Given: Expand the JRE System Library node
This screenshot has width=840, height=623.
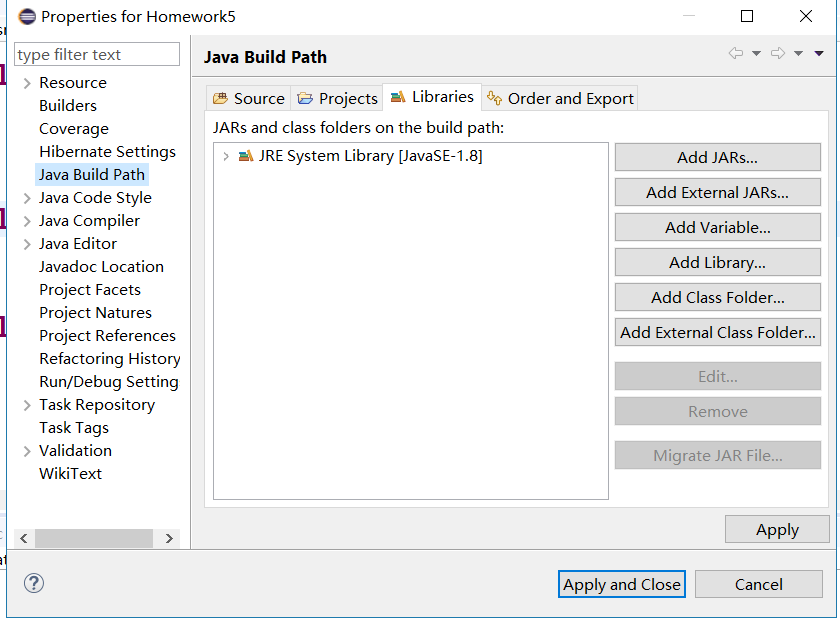Looking at the screenshot, I should (x=226, y=156).
